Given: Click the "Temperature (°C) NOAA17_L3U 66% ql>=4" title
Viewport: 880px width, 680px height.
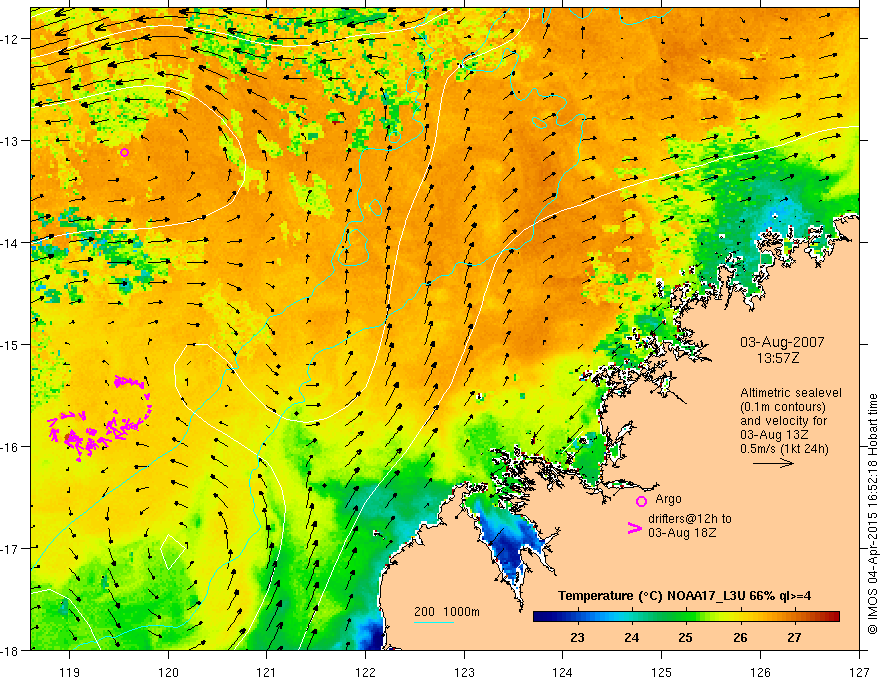Looking at the screenshot, I should pyautogui.click(x=684, y=596).
